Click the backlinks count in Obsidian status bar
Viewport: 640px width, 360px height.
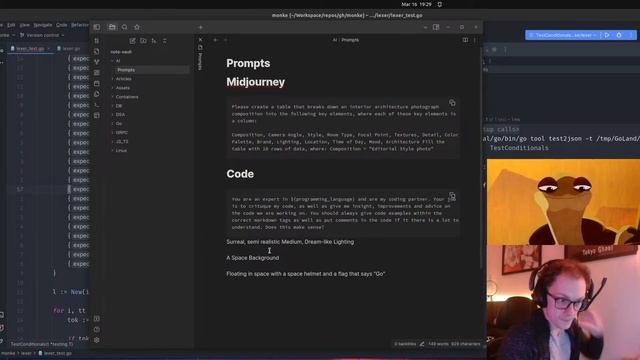coord(405,344)
